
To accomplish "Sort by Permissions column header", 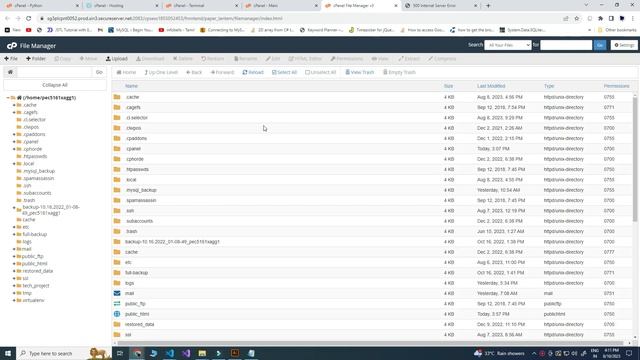I will click(616, 86).
